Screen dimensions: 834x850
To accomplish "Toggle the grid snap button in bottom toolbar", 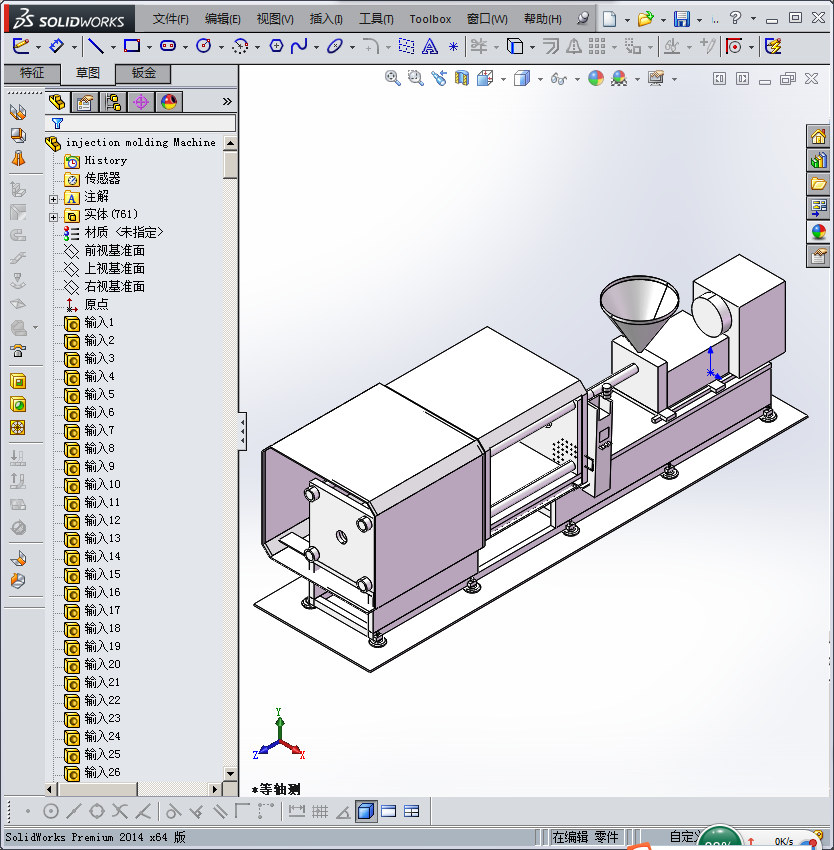I will click(x=320, y=811).
